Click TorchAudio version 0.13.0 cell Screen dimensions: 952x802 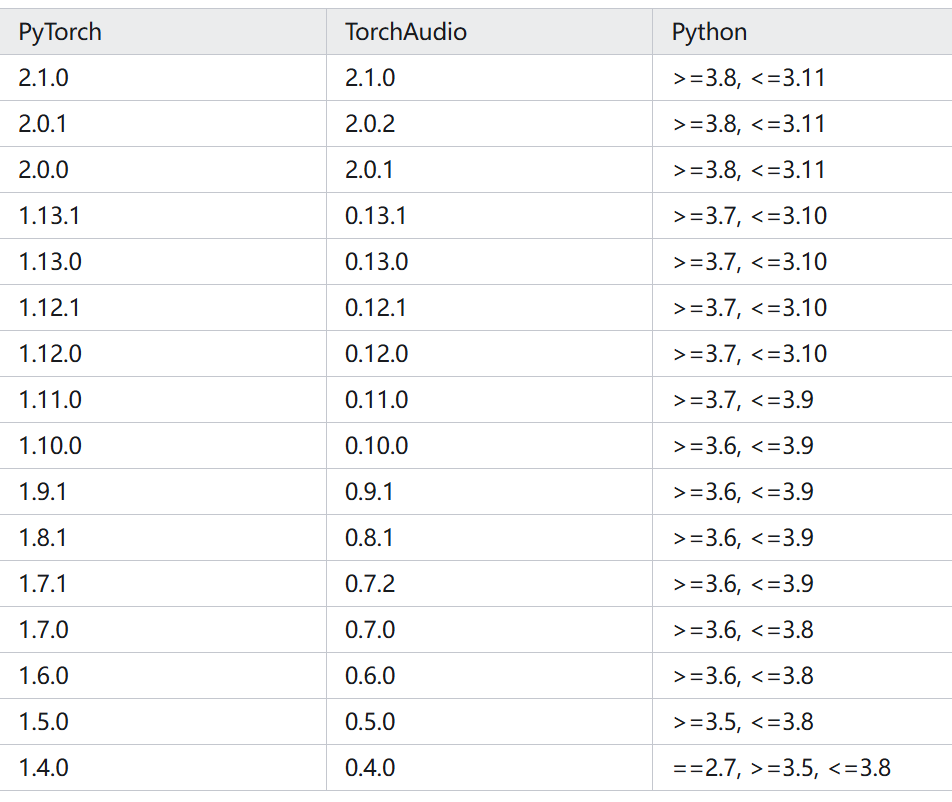point(489,262)
